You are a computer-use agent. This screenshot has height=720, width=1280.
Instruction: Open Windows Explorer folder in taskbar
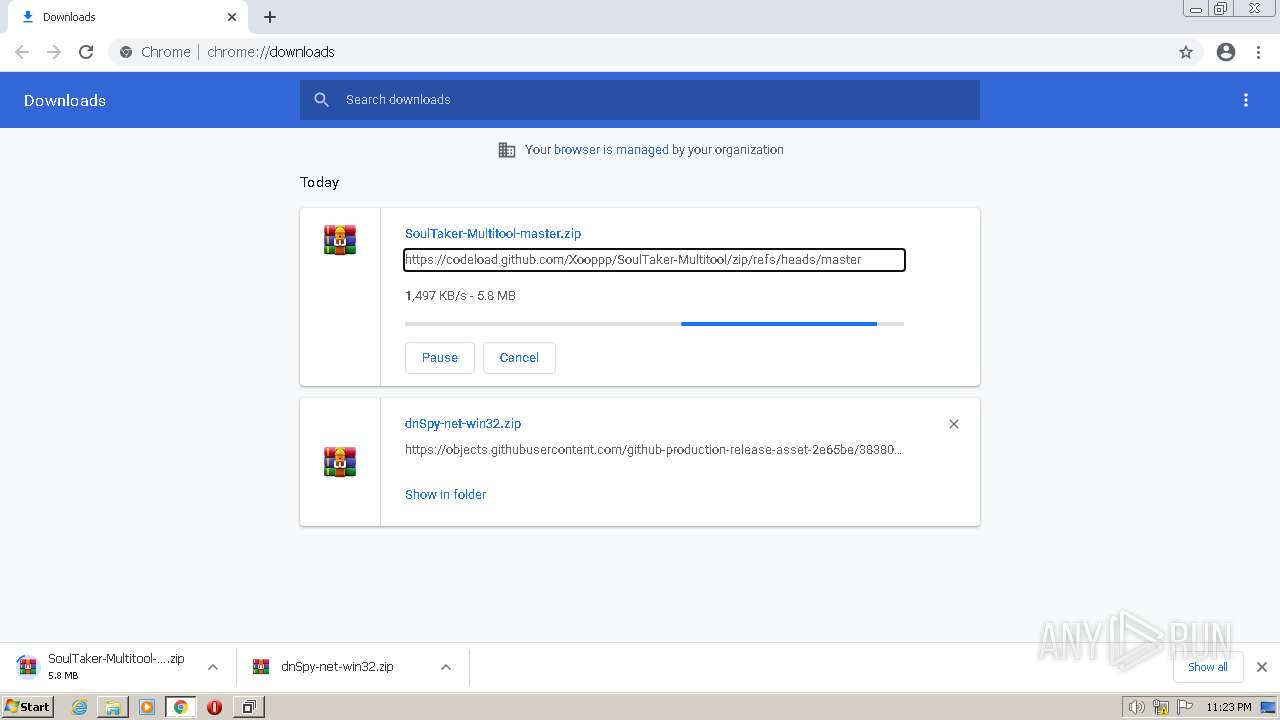click(x=113, y=707)
